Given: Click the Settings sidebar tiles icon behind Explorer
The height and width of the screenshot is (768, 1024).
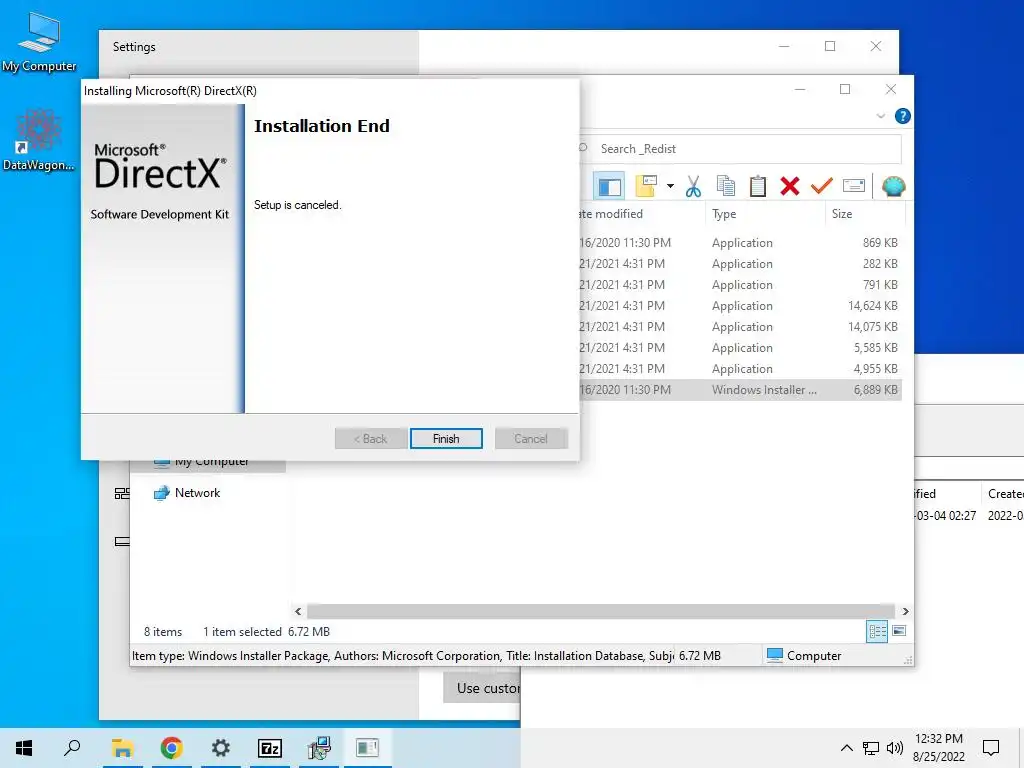Looking at the screenshot, I should 122,494.
